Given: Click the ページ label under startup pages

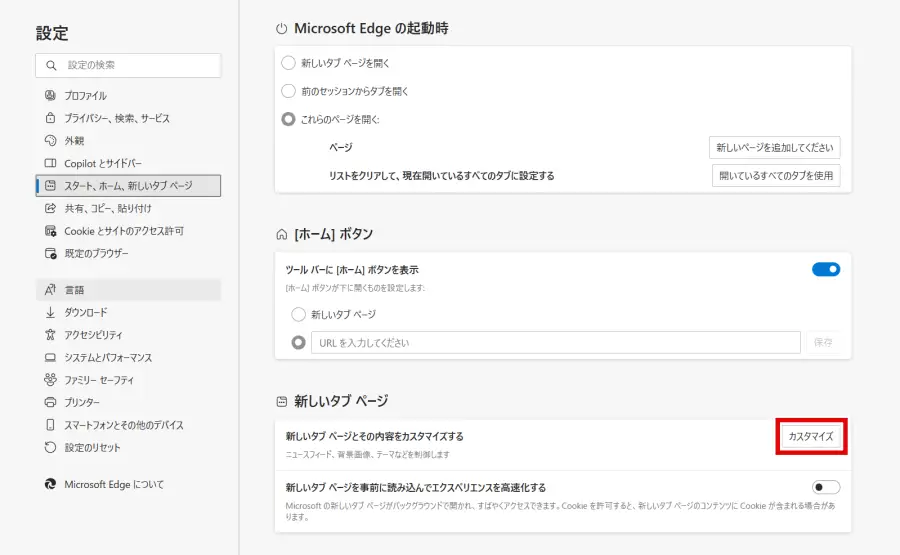Looking at the screenshot, I should pyautogui.click(x=340, y=148).
